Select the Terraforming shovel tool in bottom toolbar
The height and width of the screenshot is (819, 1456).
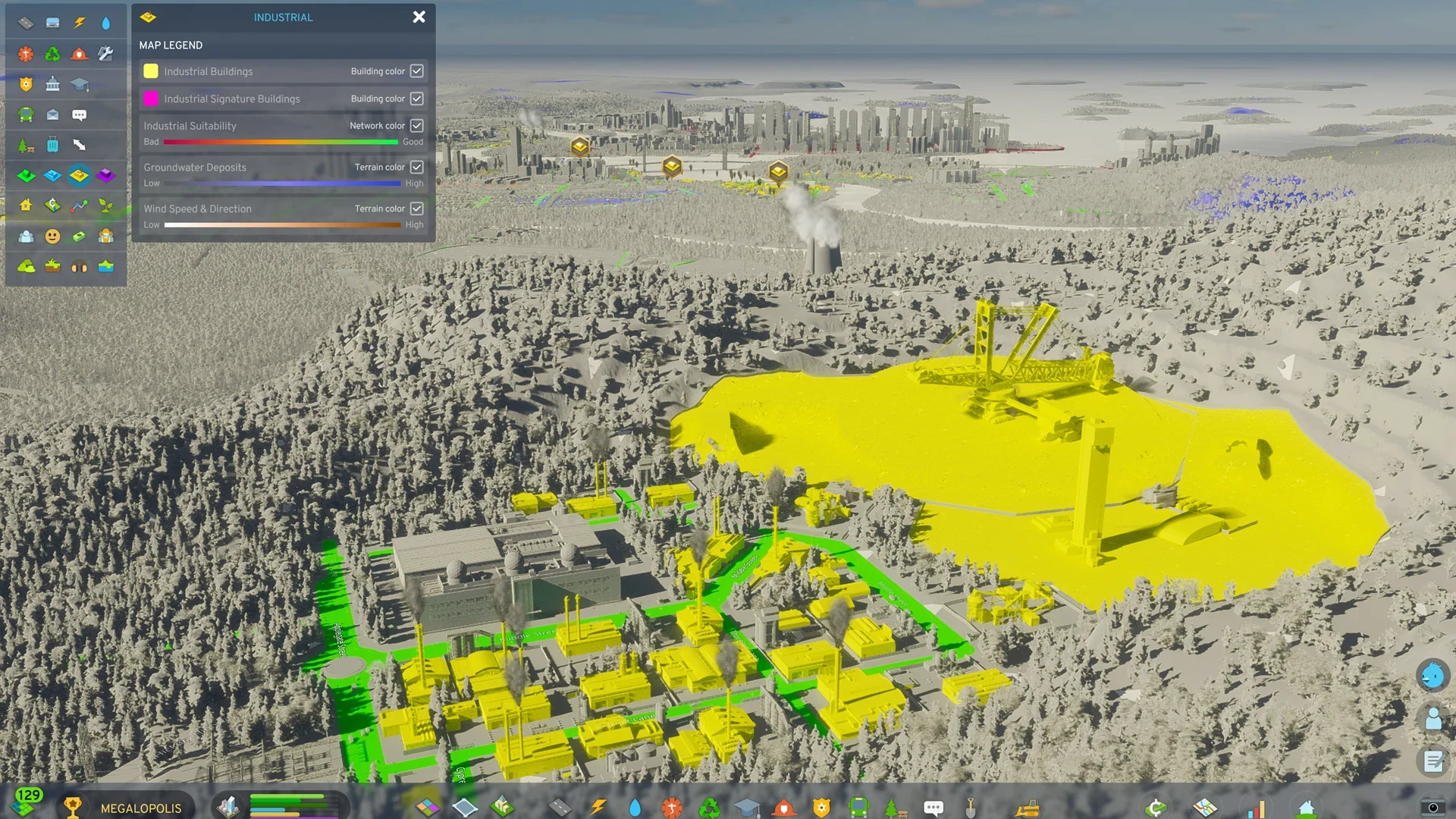(x=970, y=806)
